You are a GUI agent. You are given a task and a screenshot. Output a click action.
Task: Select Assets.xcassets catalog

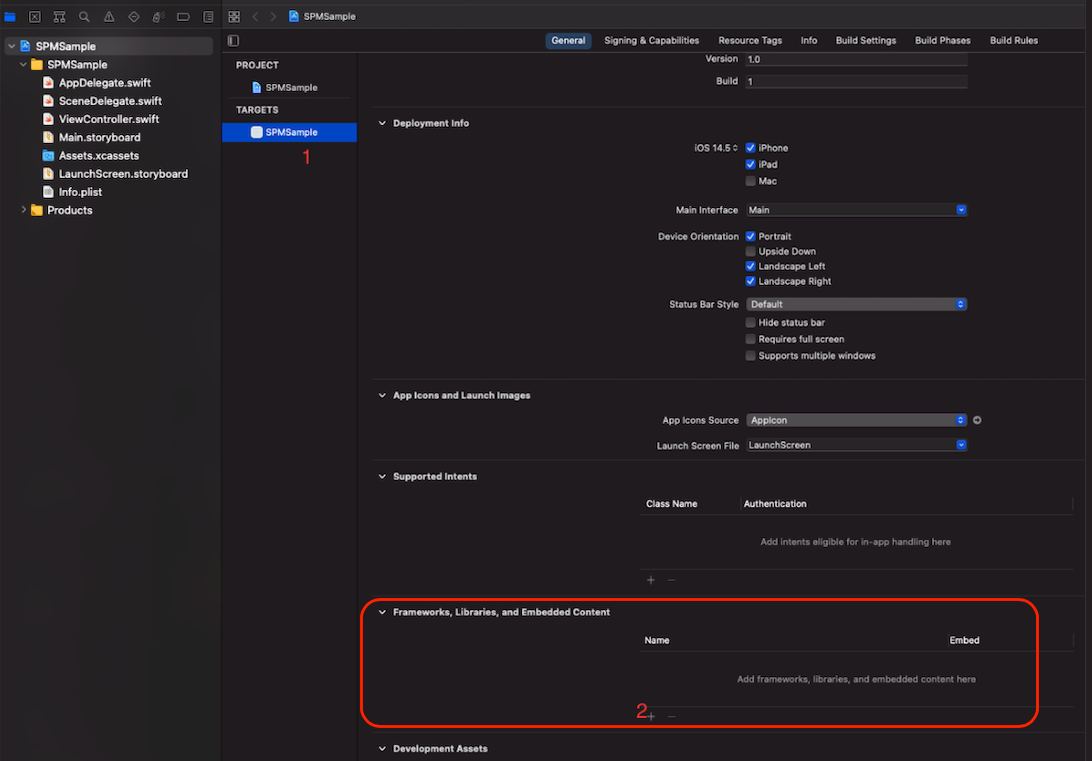coord(99,155)
